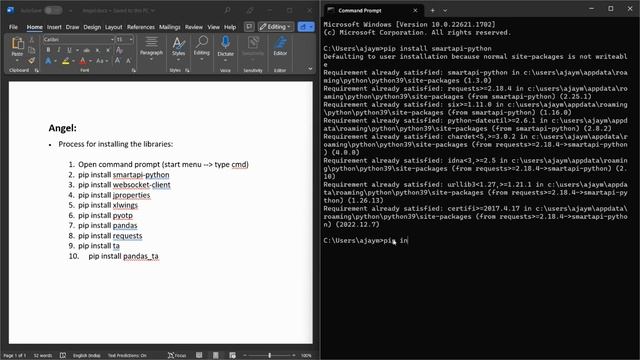
Task: Click the Sensitivity icon
Action: click(x=253, y=42)
